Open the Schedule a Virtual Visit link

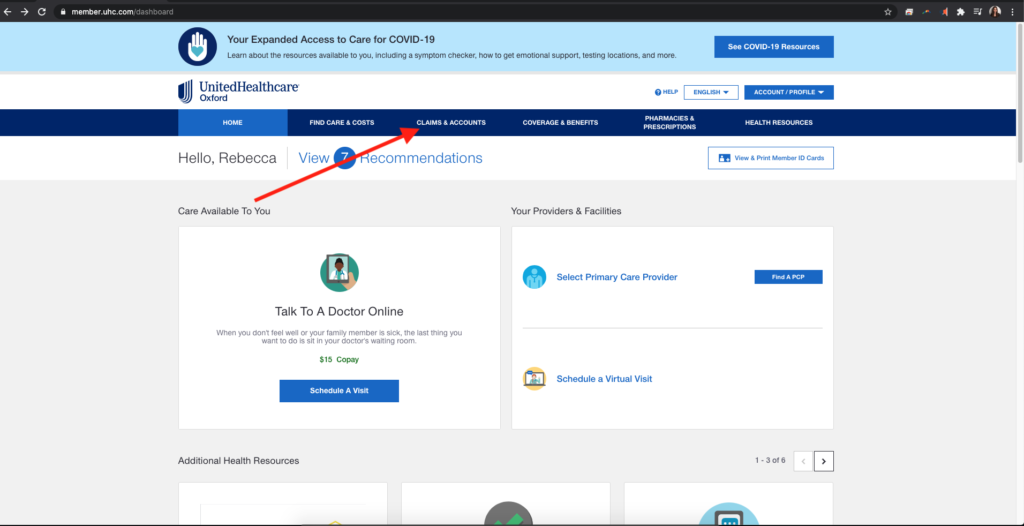(604, 379)
